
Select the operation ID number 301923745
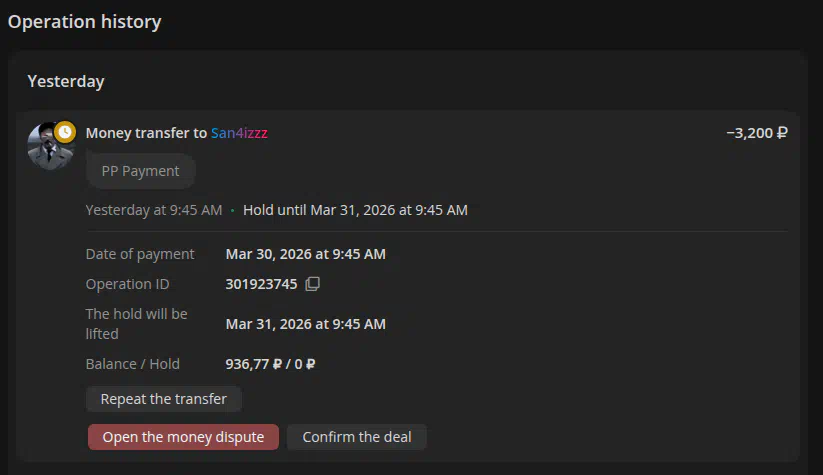261,284
